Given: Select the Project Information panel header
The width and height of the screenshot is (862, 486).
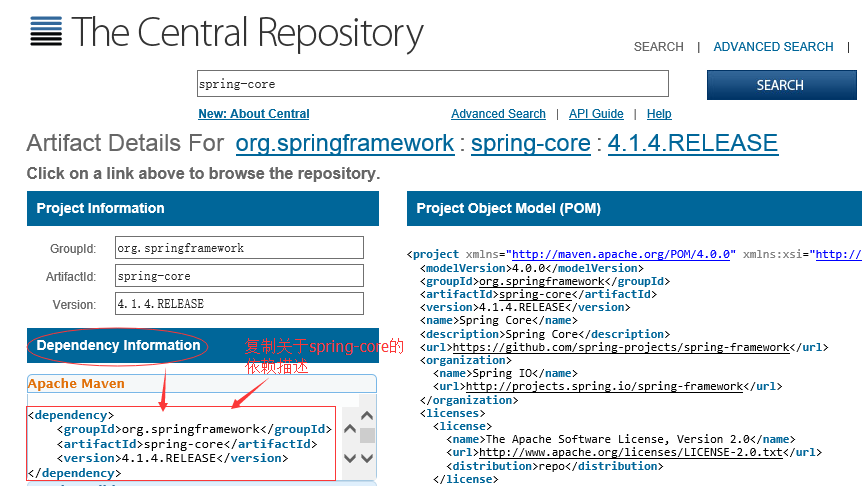Looking at the screenshot, I should point(203,208).
